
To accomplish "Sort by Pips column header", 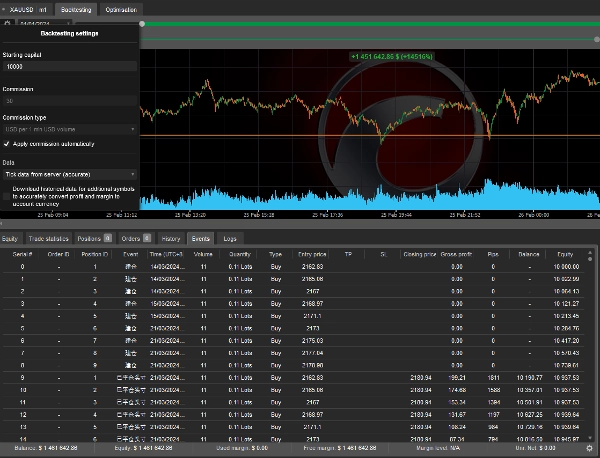I will (493, 254).
